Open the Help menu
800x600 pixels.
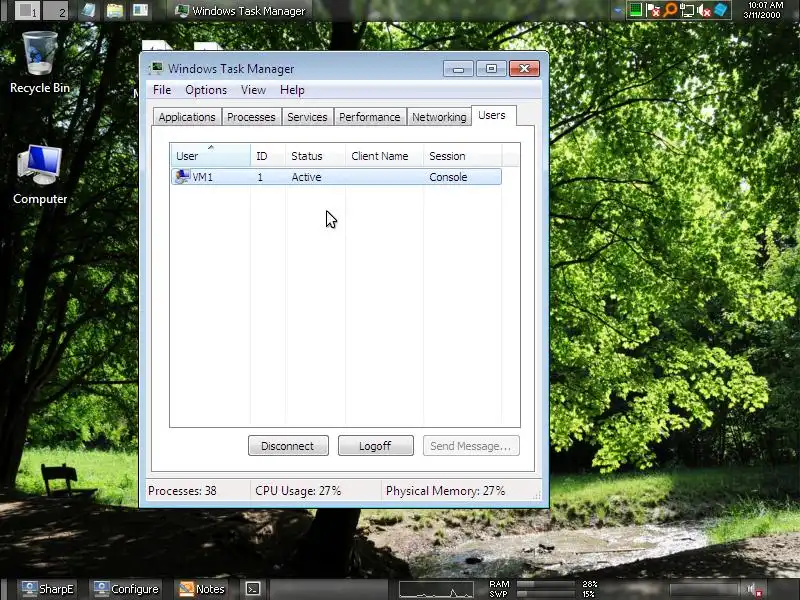pyautogui.click(x=292, y=90)
